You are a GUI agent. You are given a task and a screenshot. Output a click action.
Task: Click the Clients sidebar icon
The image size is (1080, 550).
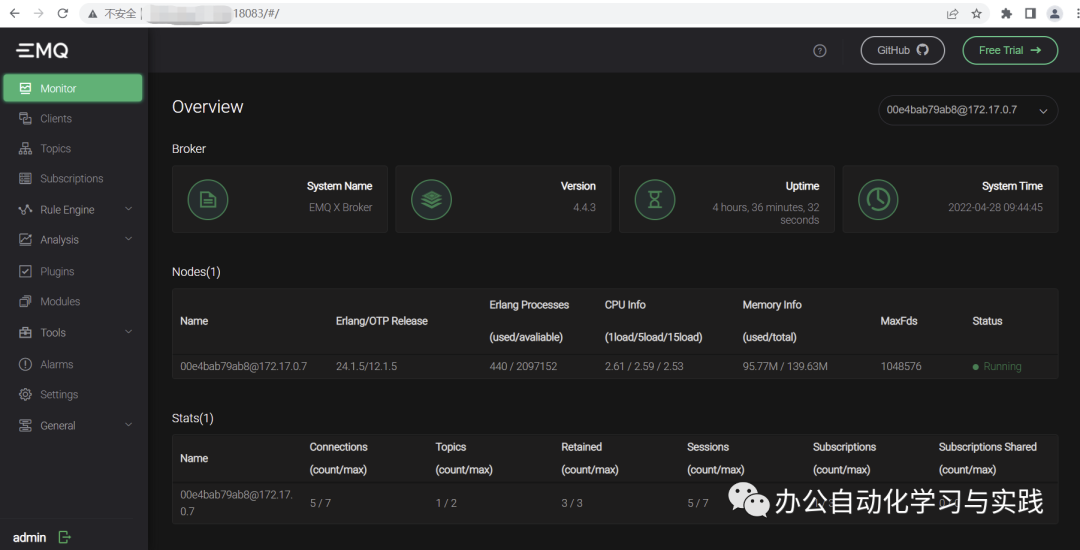(x=25, y=118)
